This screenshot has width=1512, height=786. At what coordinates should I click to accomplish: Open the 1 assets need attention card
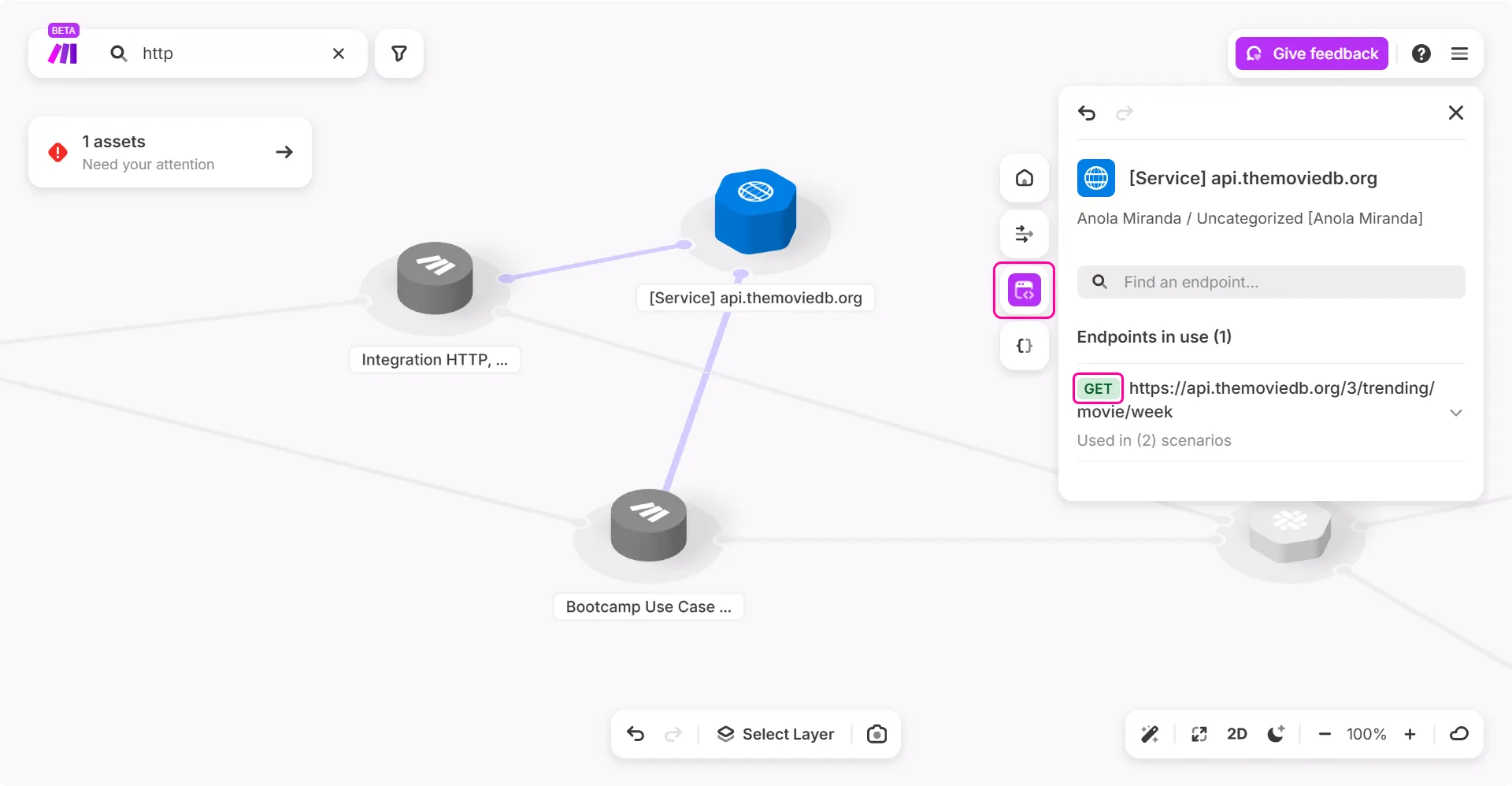(x=170, y=152)
